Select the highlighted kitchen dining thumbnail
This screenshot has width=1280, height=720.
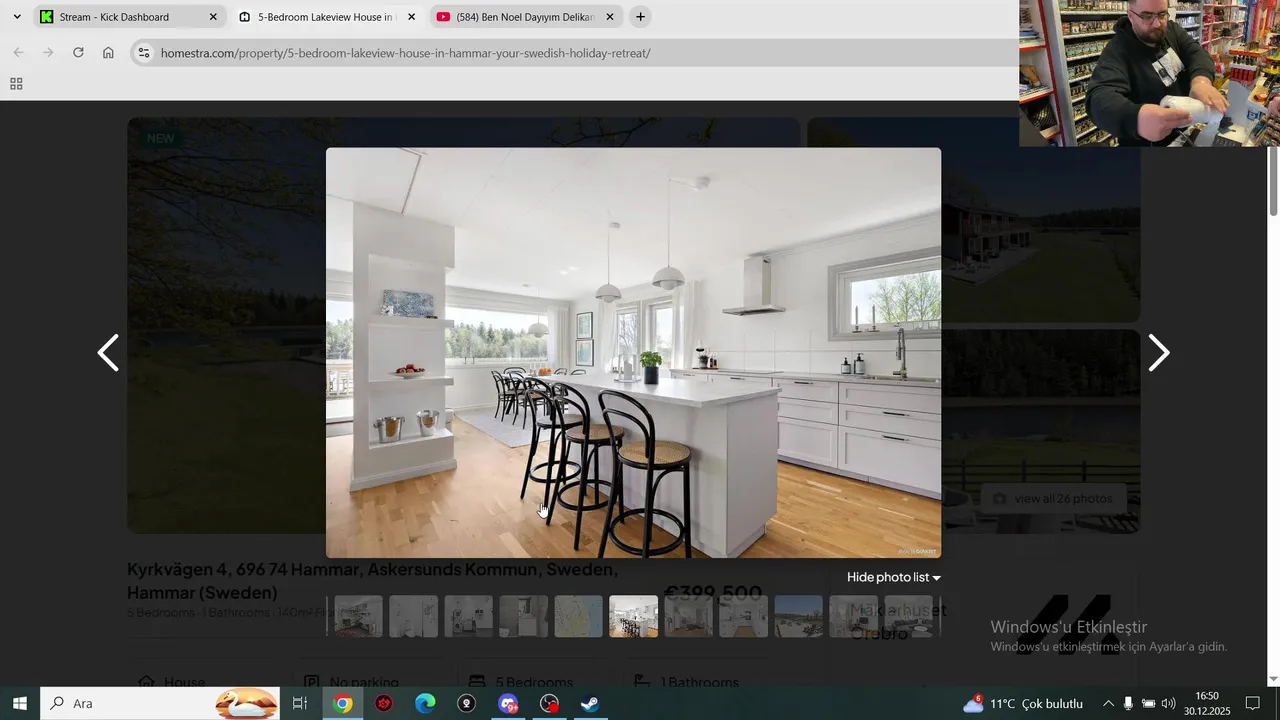coord(634,617)
